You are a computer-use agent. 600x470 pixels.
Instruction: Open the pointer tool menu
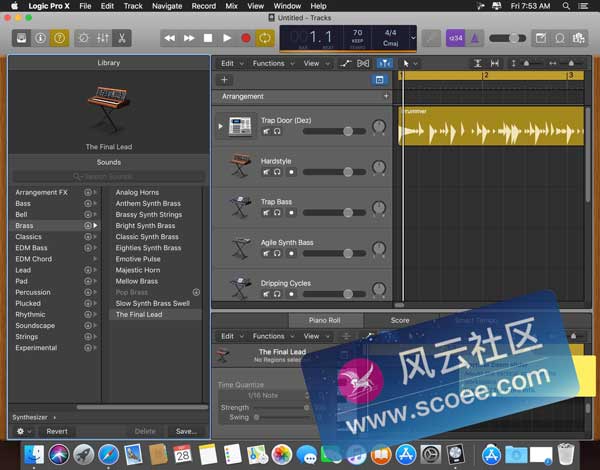[x=409, y=64]
